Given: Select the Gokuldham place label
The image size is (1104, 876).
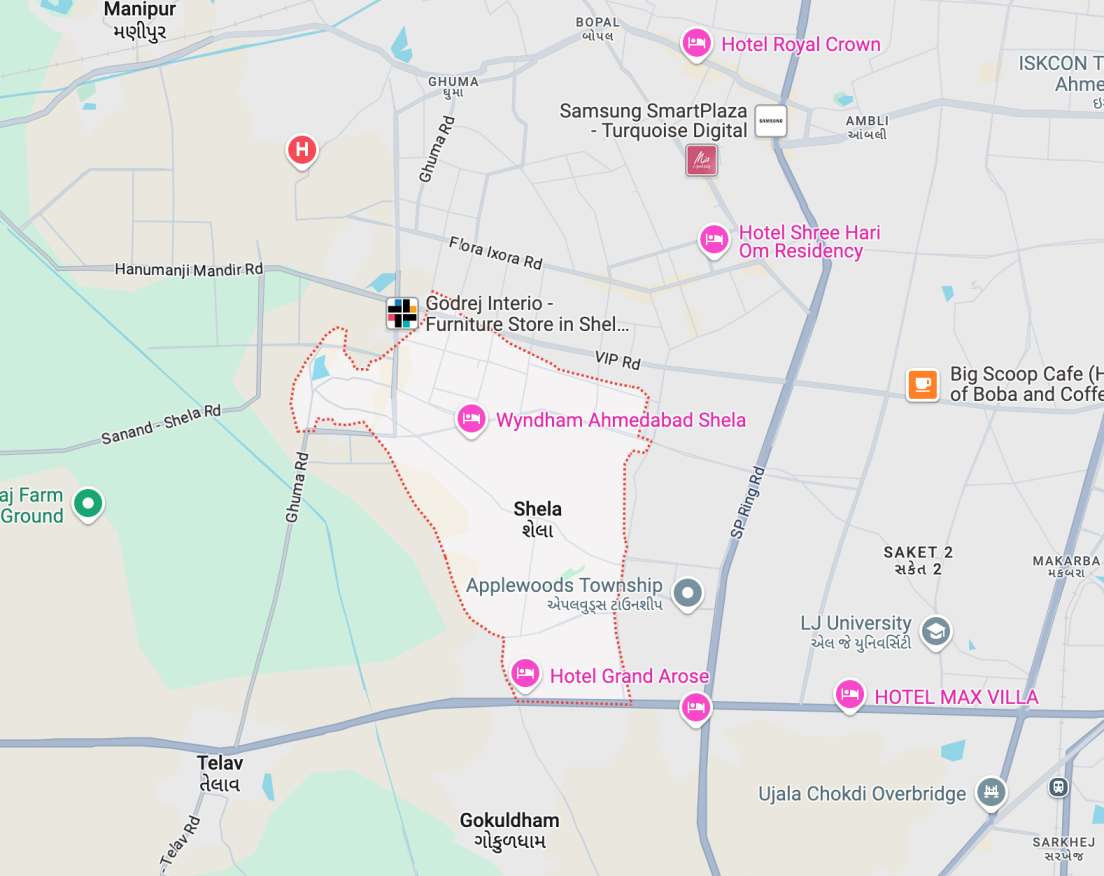Looking at the screenshot, I should coord(510,830).
